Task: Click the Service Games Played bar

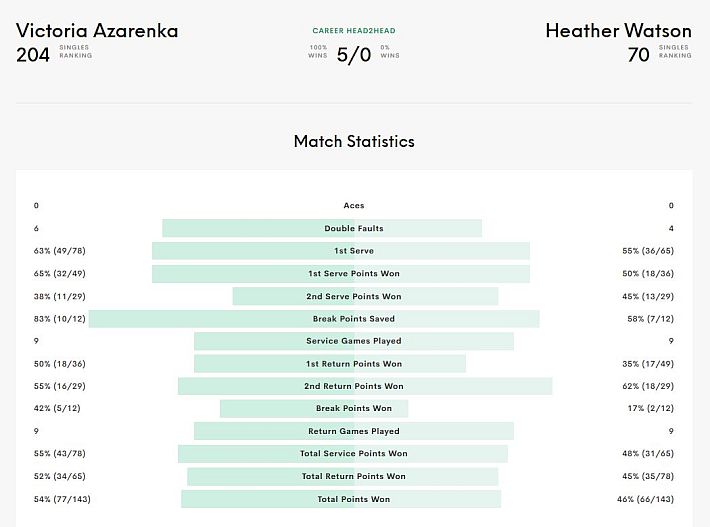Action: click(x=354, y=341)
